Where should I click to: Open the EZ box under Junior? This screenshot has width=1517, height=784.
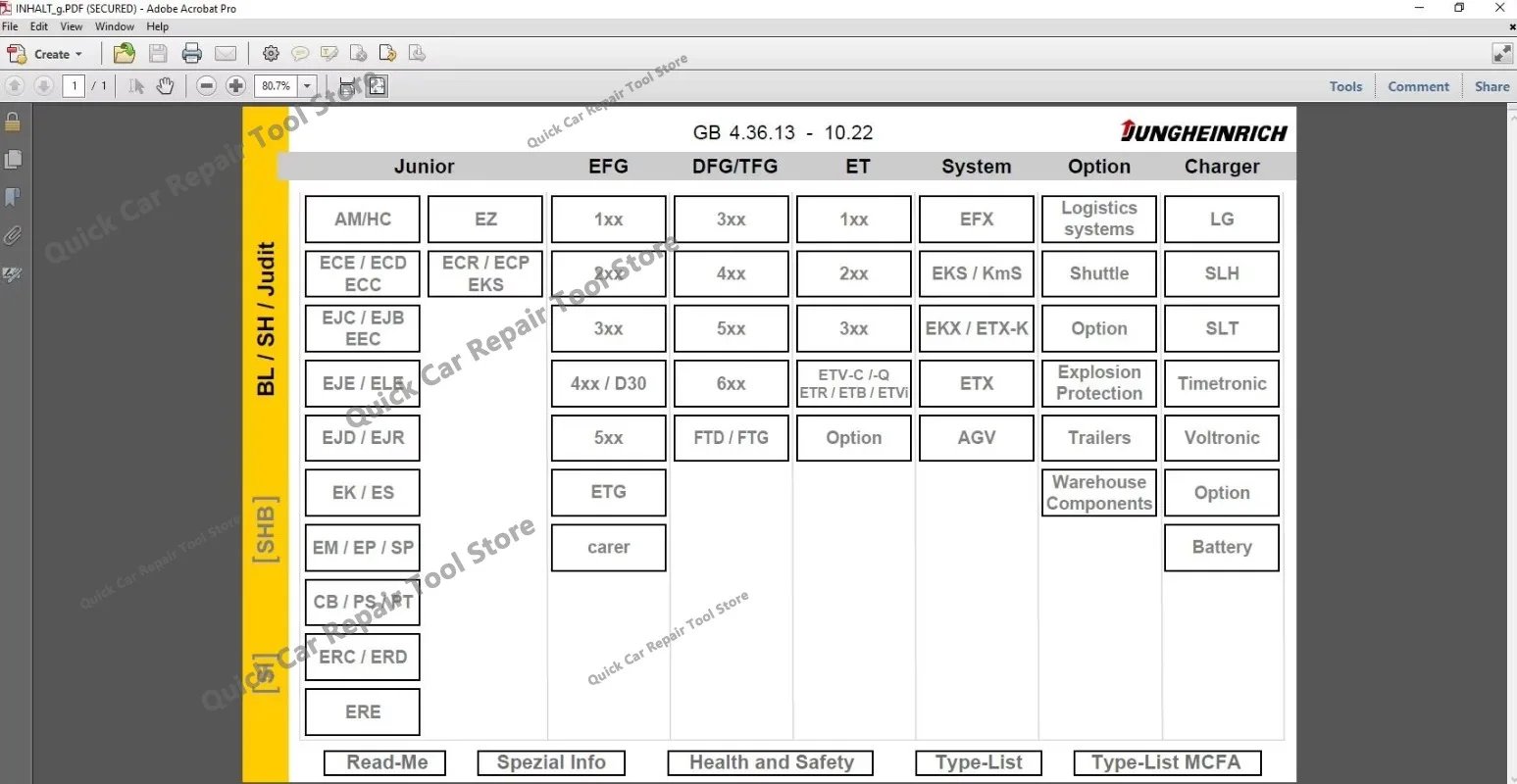coord(485,220)
